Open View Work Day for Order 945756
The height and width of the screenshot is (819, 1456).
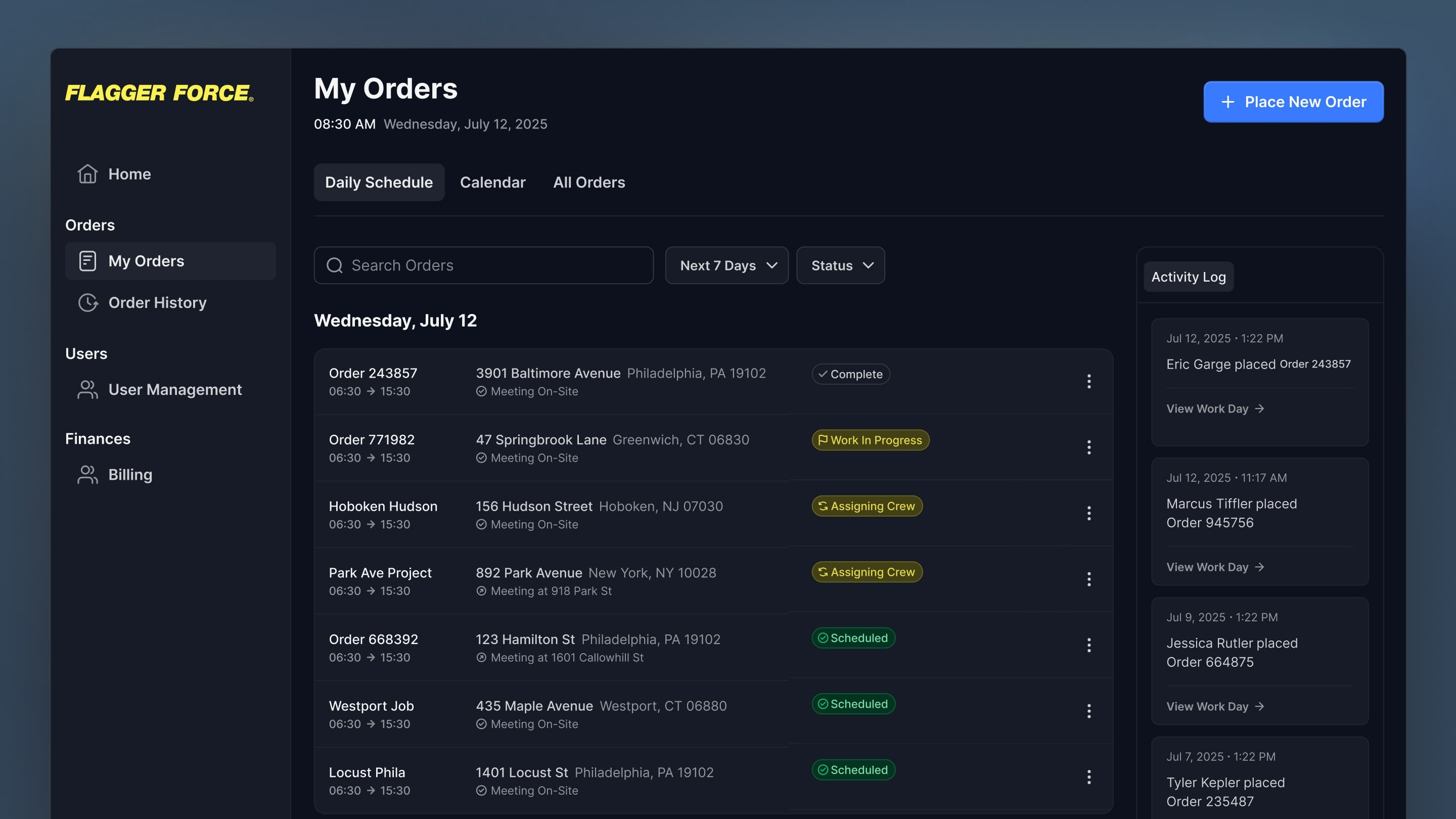pos(1215,567)
